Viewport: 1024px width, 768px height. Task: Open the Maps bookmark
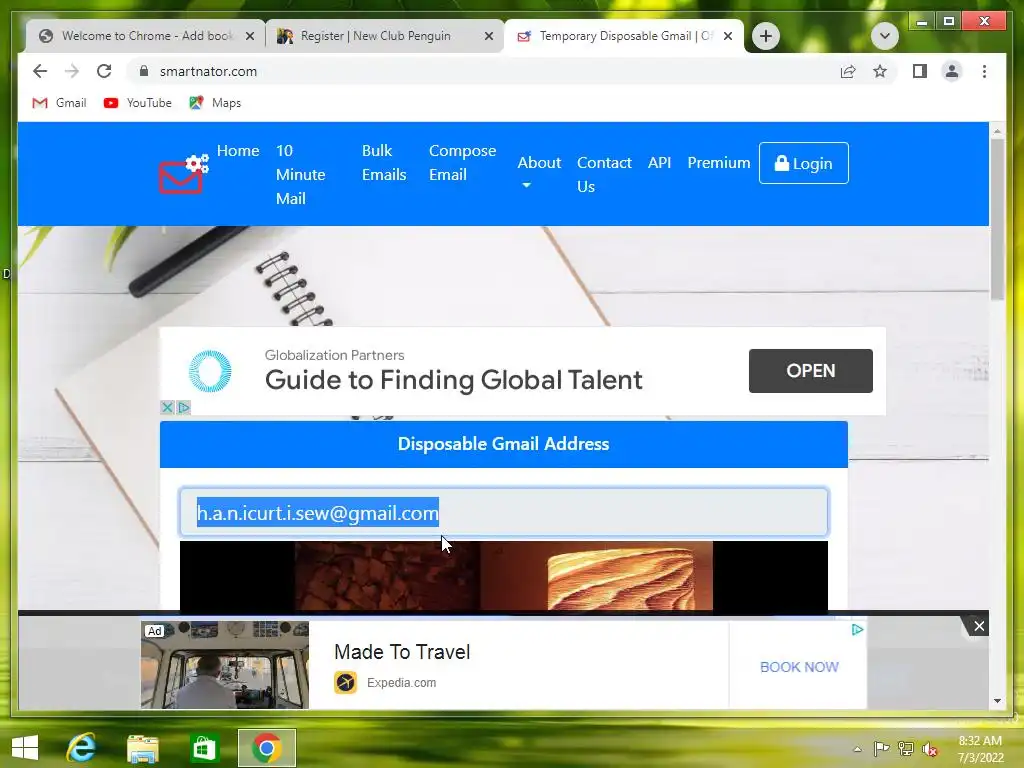[215, 103]
